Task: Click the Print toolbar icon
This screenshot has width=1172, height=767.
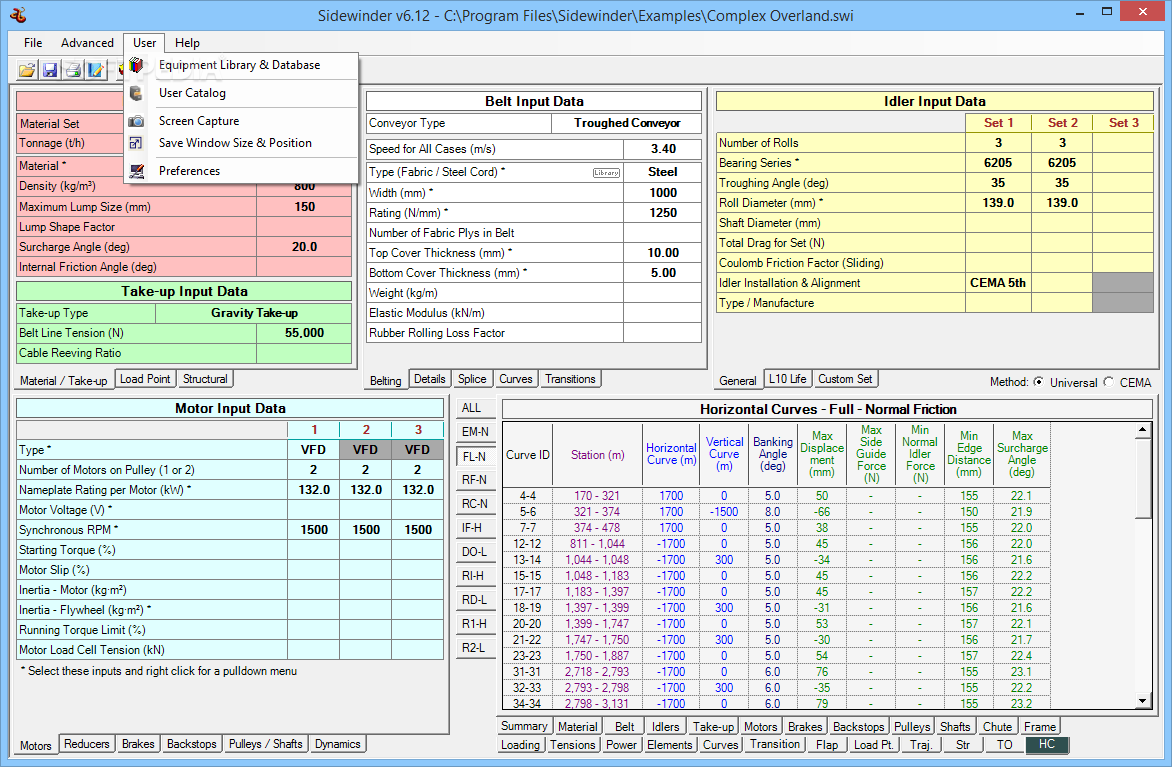Action: (73, 69)
